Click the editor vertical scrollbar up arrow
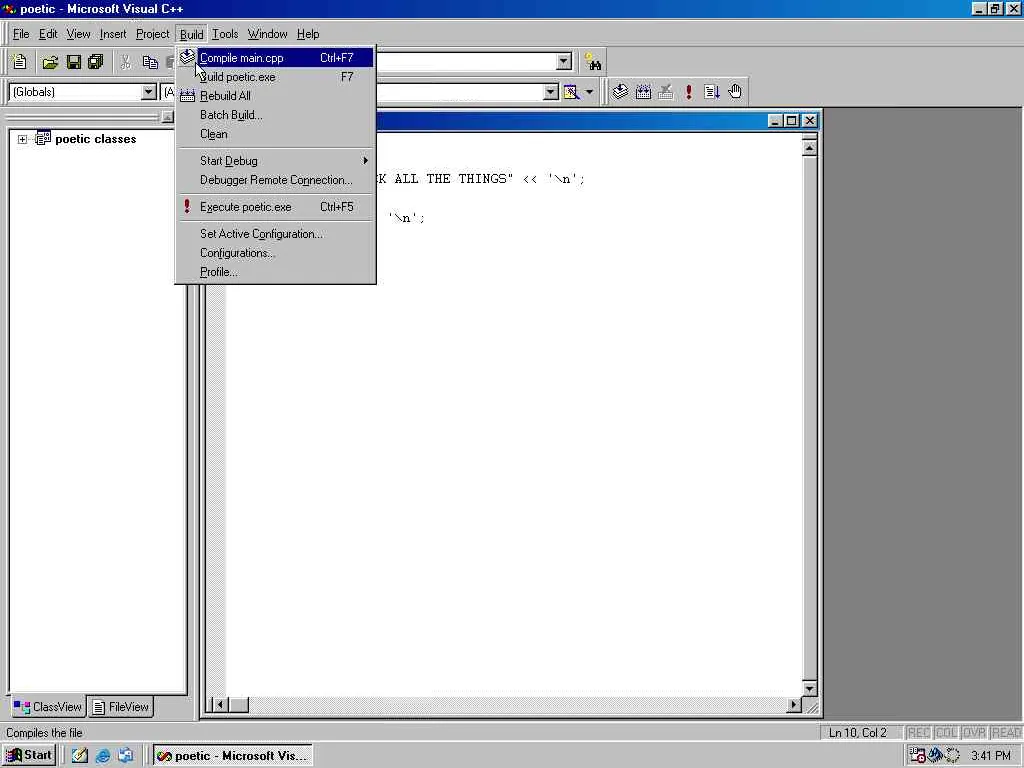1024x768 pixels. pyautogui.click(x=809, y=148)
